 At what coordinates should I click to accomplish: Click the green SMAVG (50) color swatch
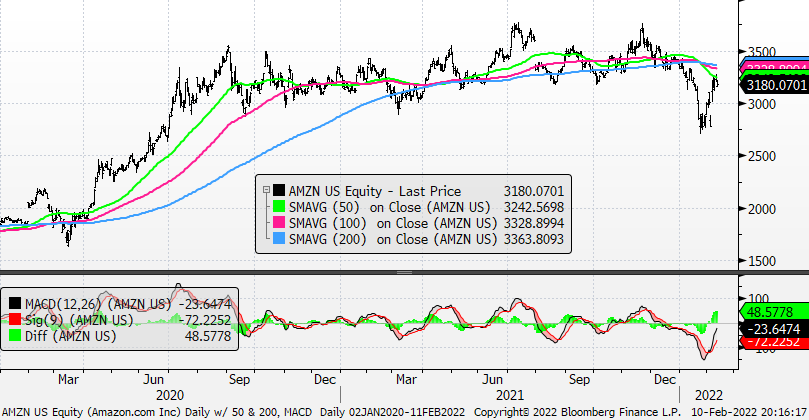[x=279, y=207]
